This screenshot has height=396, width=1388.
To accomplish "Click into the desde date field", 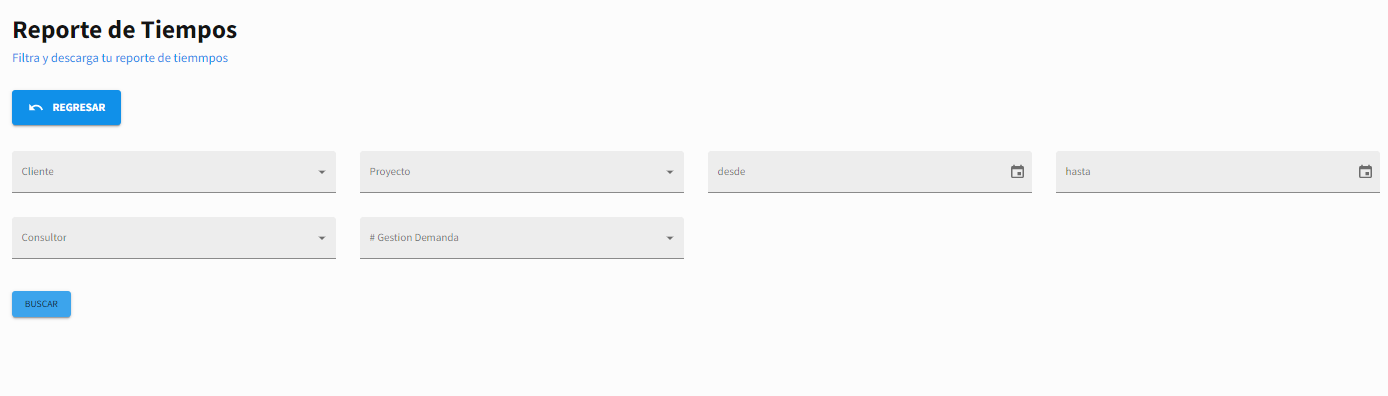I will 870,172.
